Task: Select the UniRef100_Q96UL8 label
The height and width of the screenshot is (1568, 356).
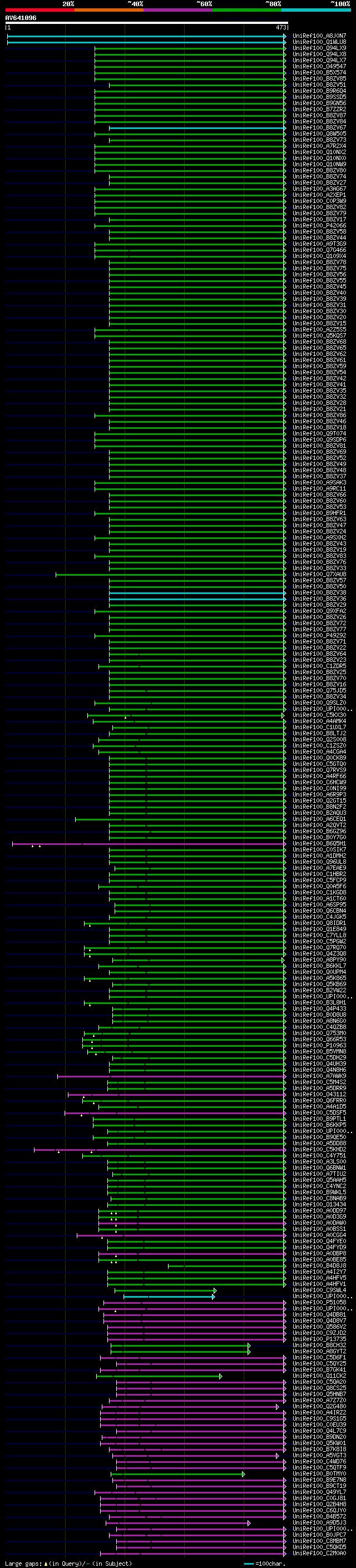Action: coord(319,862)
